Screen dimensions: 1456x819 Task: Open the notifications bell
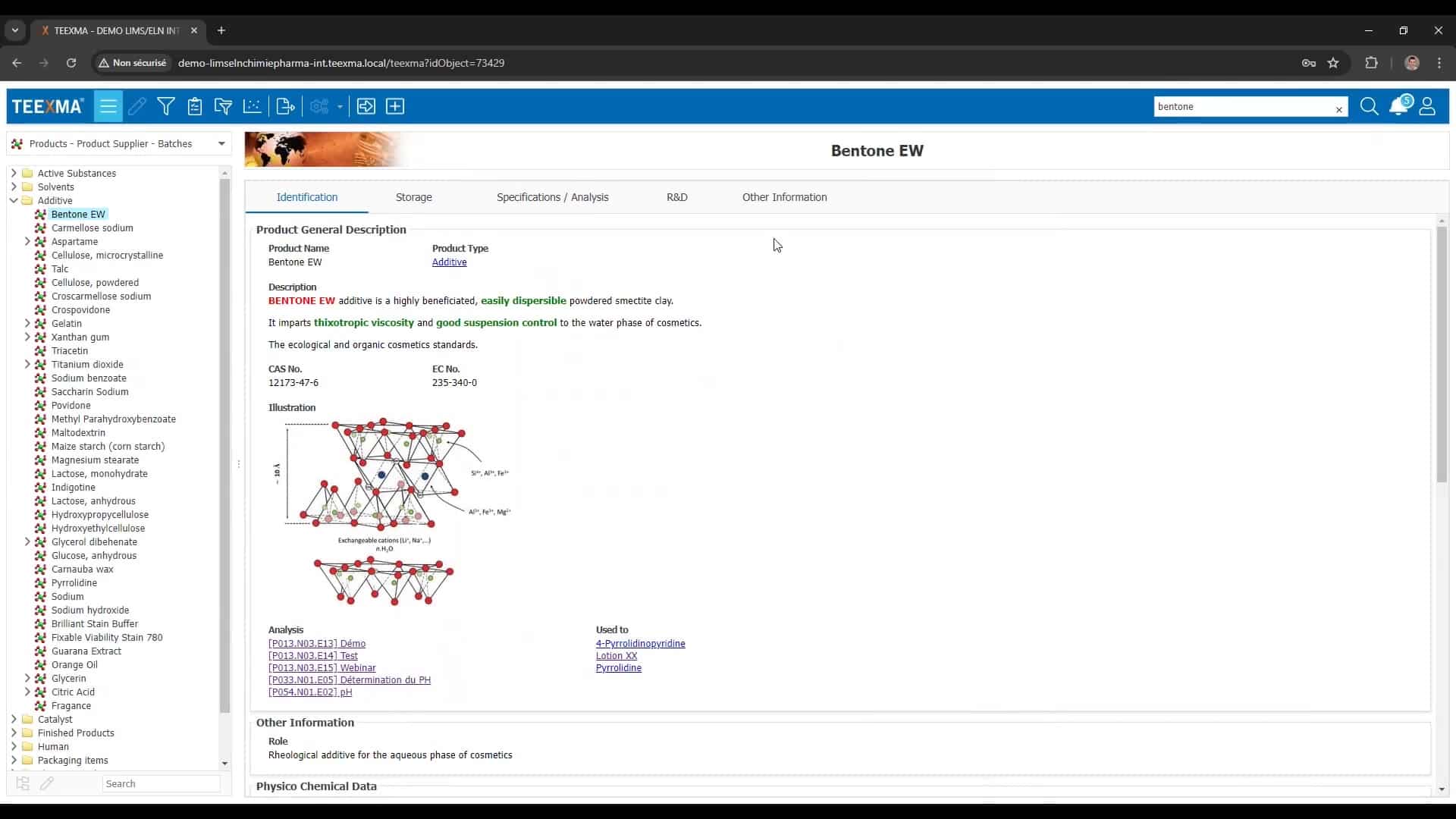(x=1399, y=105)
